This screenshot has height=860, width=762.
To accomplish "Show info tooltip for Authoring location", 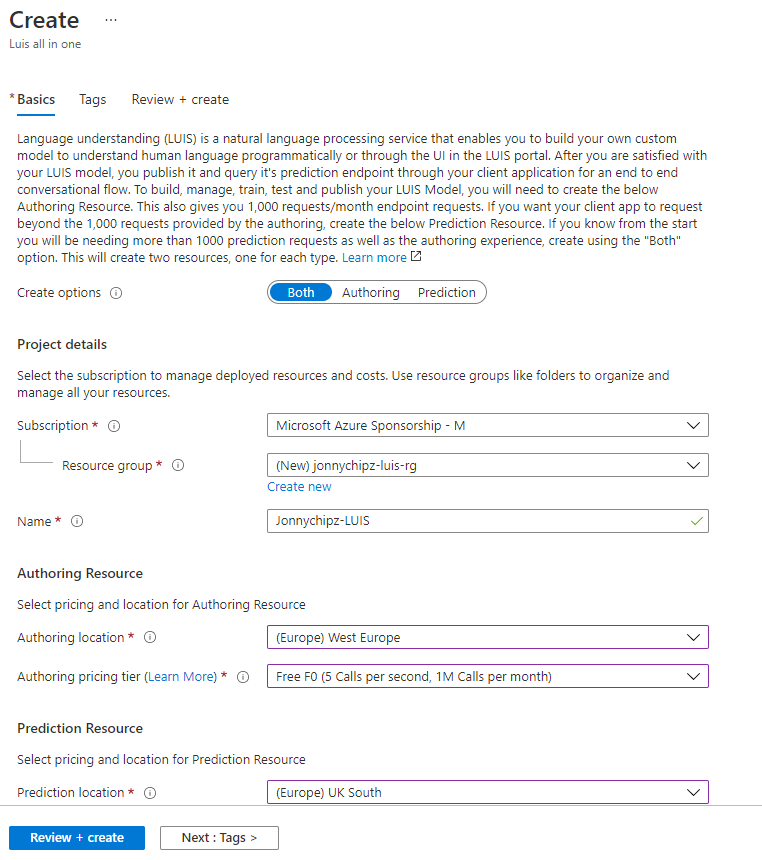I will pos(150,638).
